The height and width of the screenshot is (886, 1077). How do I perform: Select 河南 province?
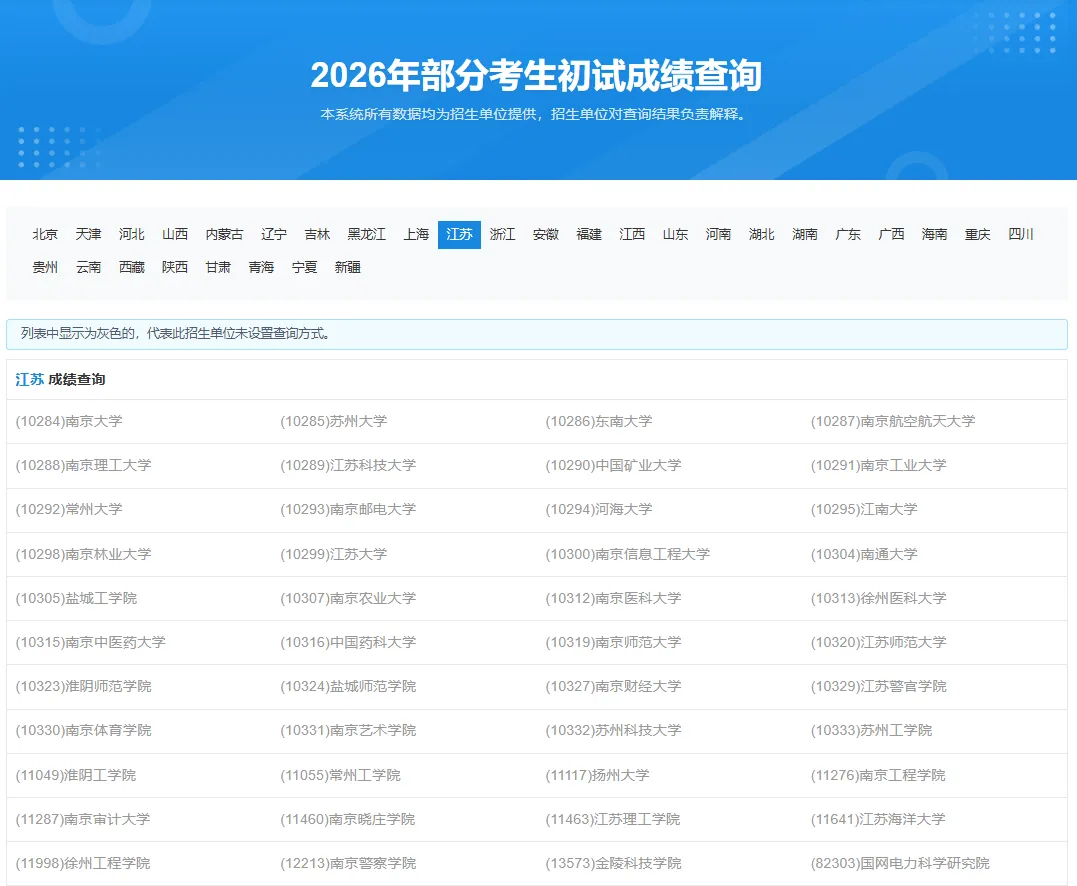tap(718, 234)
